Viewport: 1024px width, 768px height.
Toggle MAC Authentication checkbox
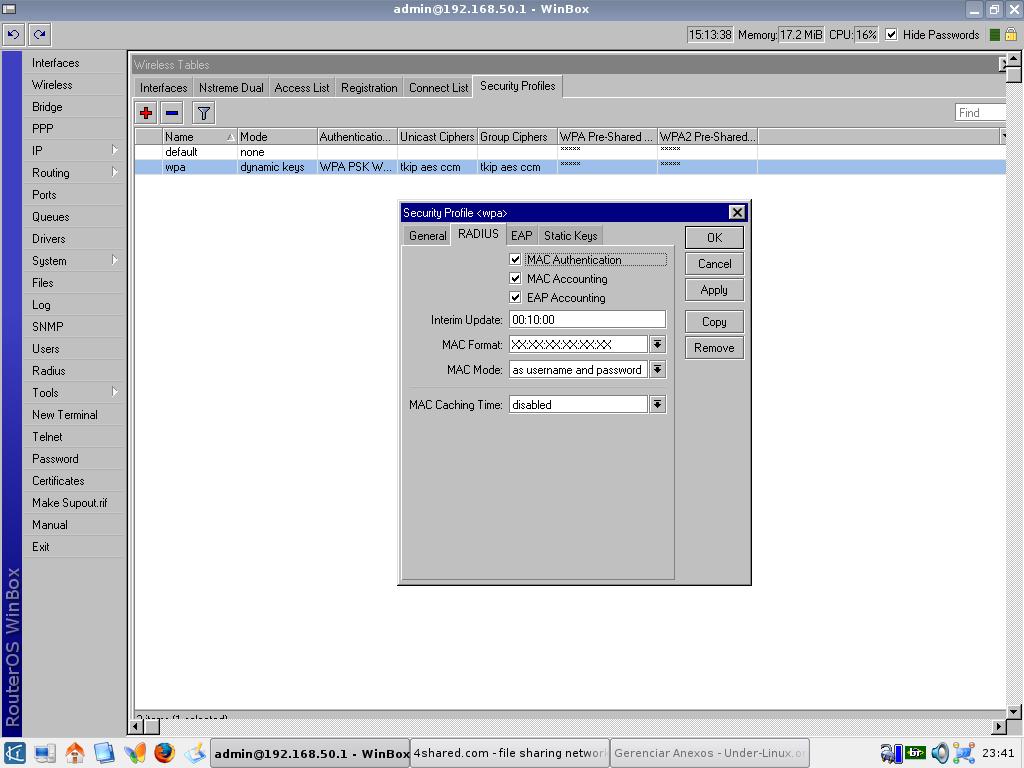(x=515, y=259)
